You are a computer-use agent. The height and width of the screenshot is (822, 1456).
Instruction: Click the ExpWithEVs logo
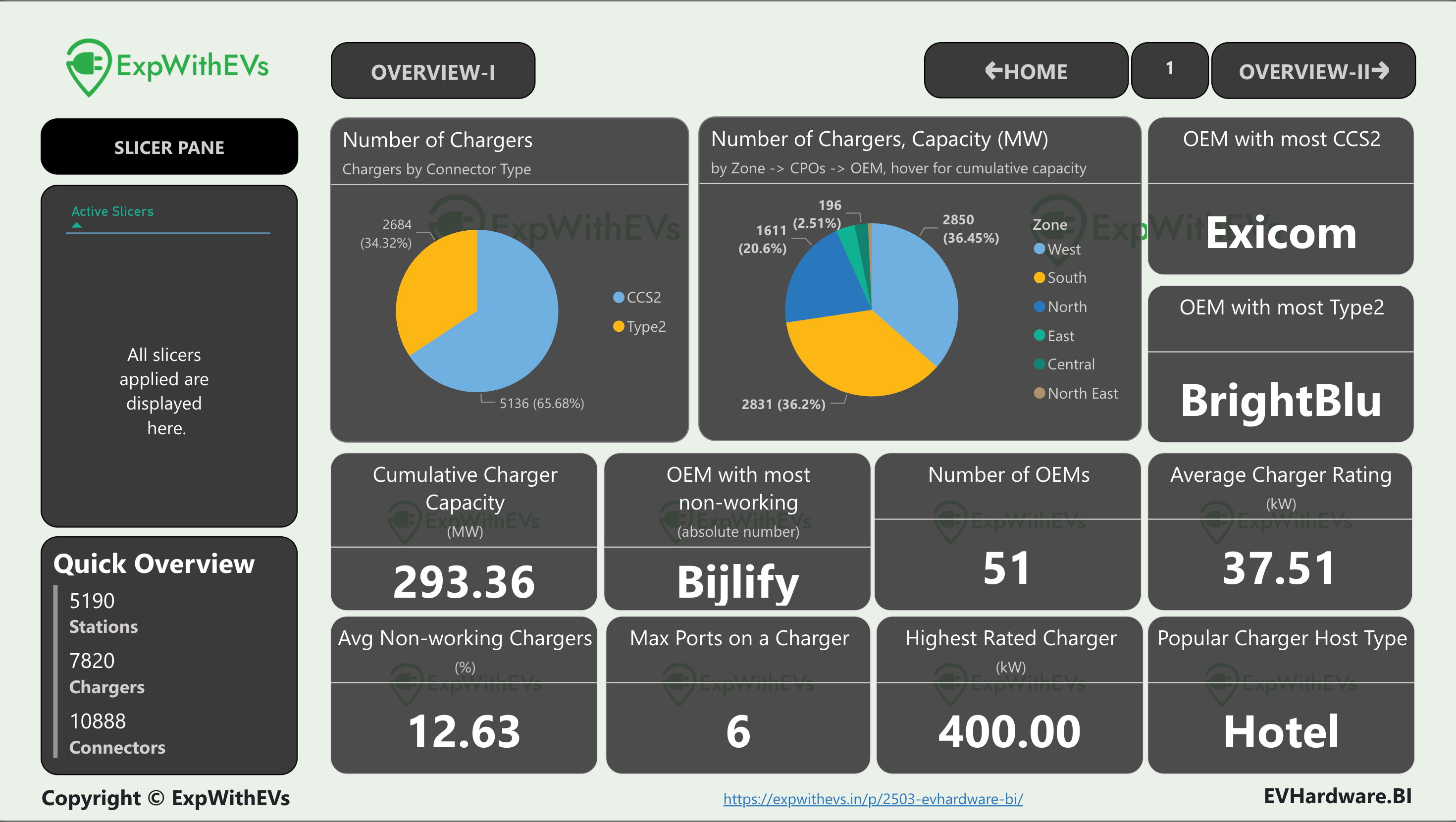[167, 67]
